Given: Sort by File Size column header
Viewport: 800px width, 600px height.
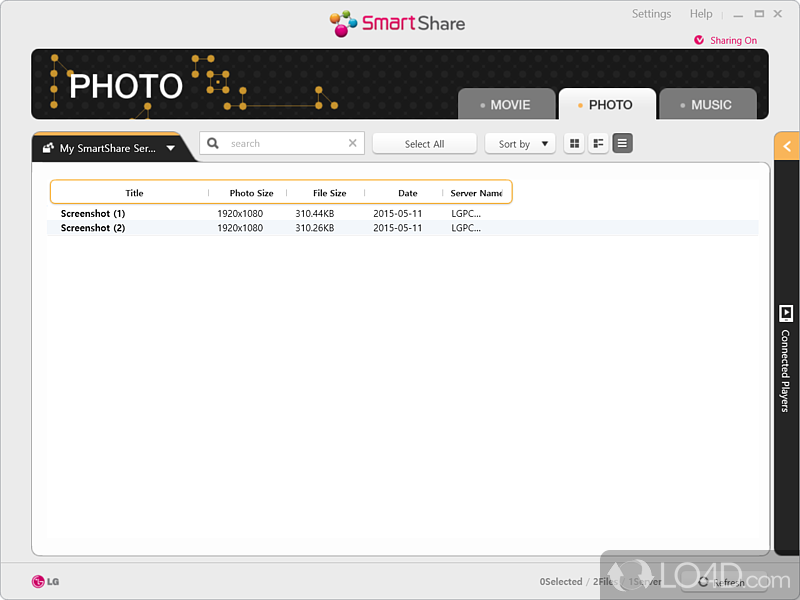Looking at the screenshot, I should pos(329,193).
